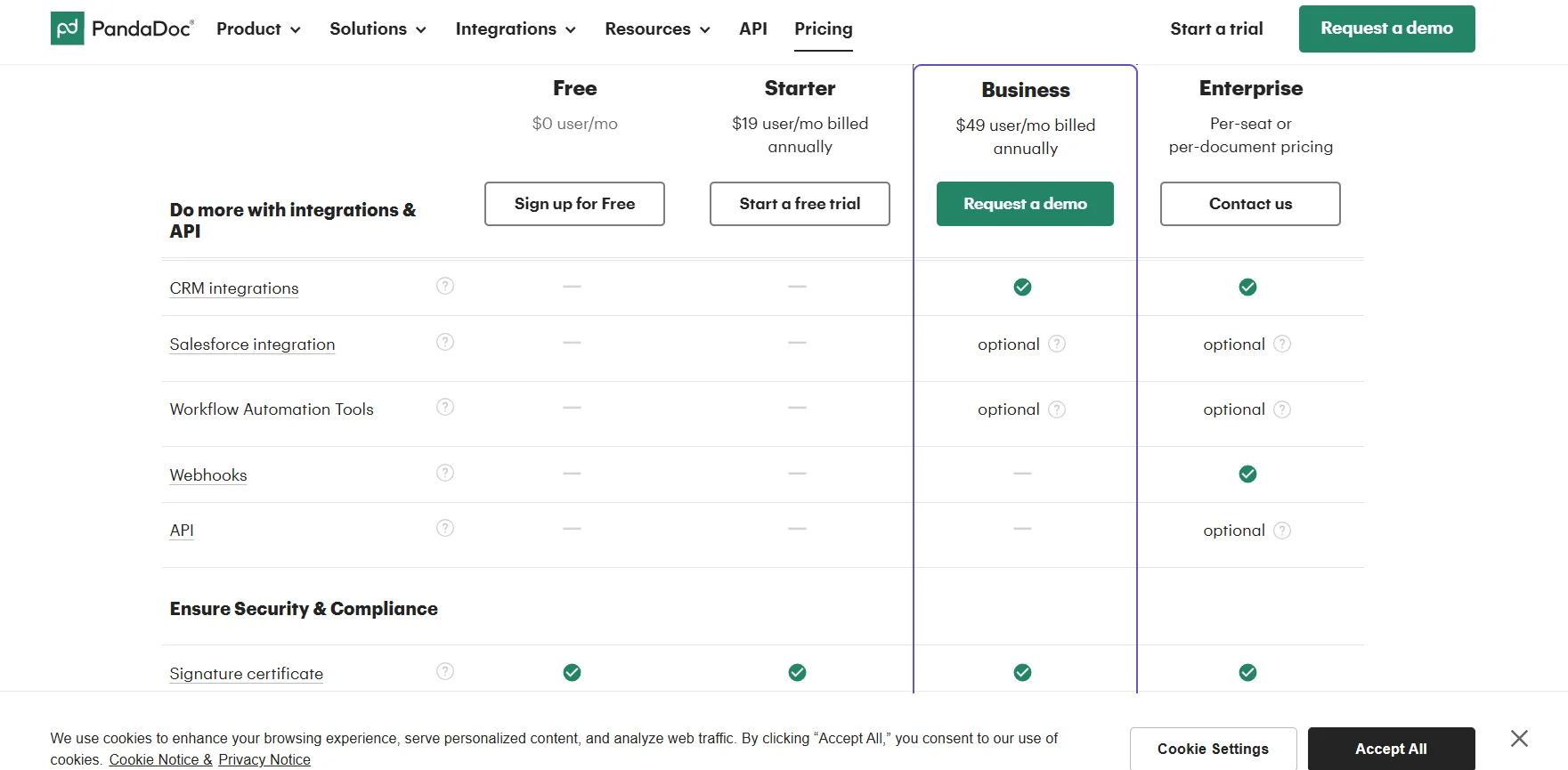The image size is (1568, 770).
Task: Open the Webhooks feature link
Action: [x=208, y=475]
